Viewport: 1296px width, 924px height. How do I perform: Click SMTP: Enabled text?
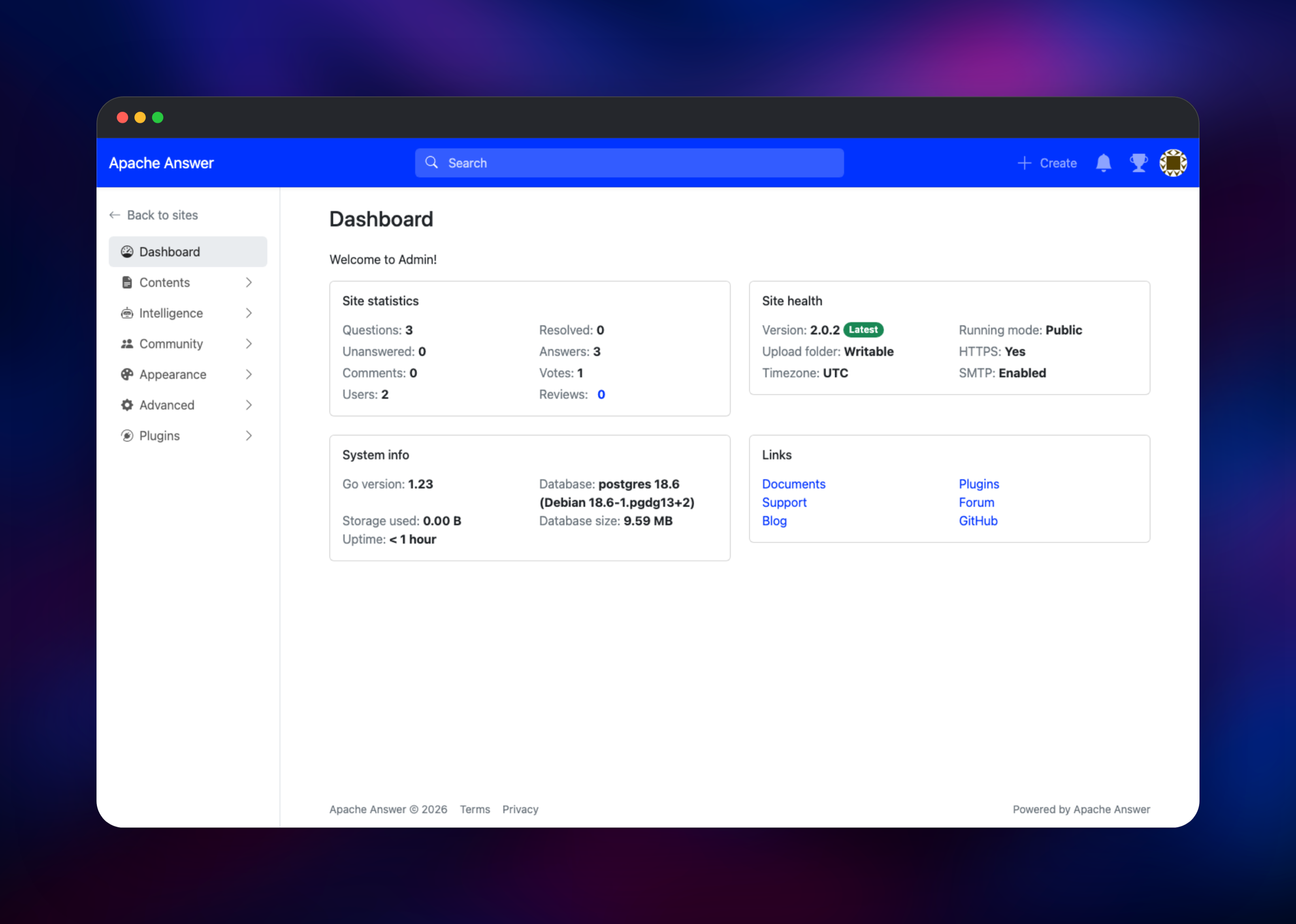pos(1002,373)
